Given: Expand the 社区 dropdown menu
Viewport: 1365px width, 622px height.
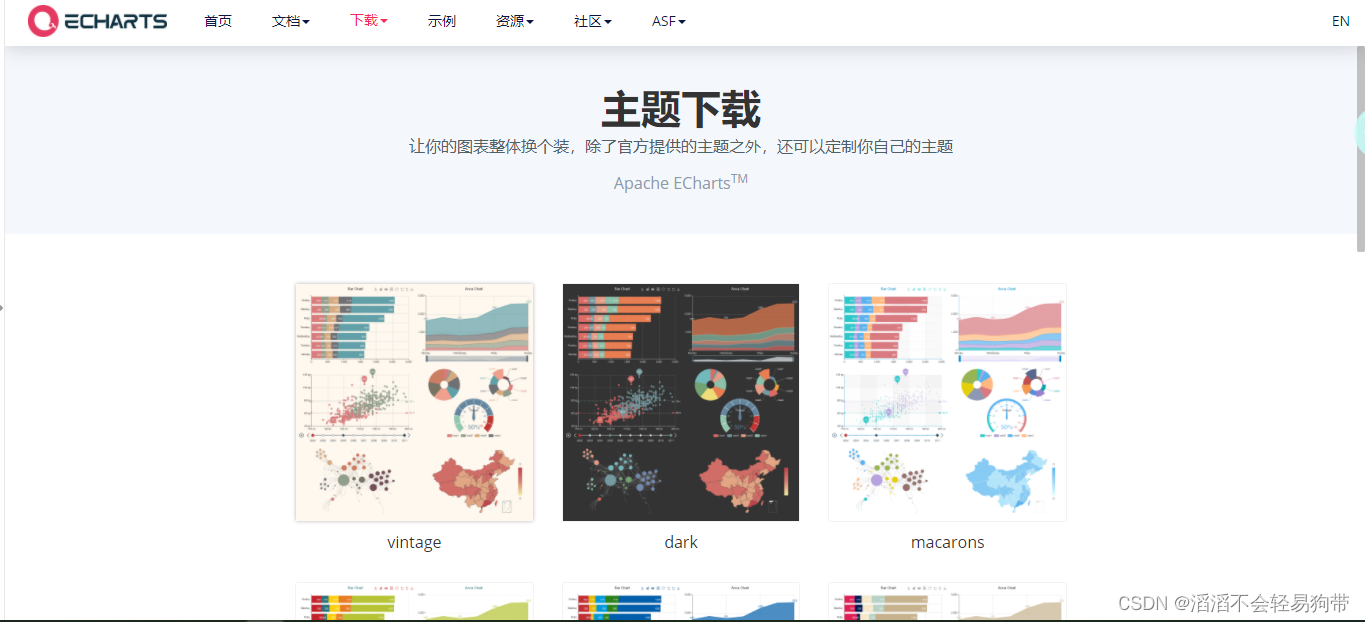Looking at the screenshot, I should pos(593,21).
